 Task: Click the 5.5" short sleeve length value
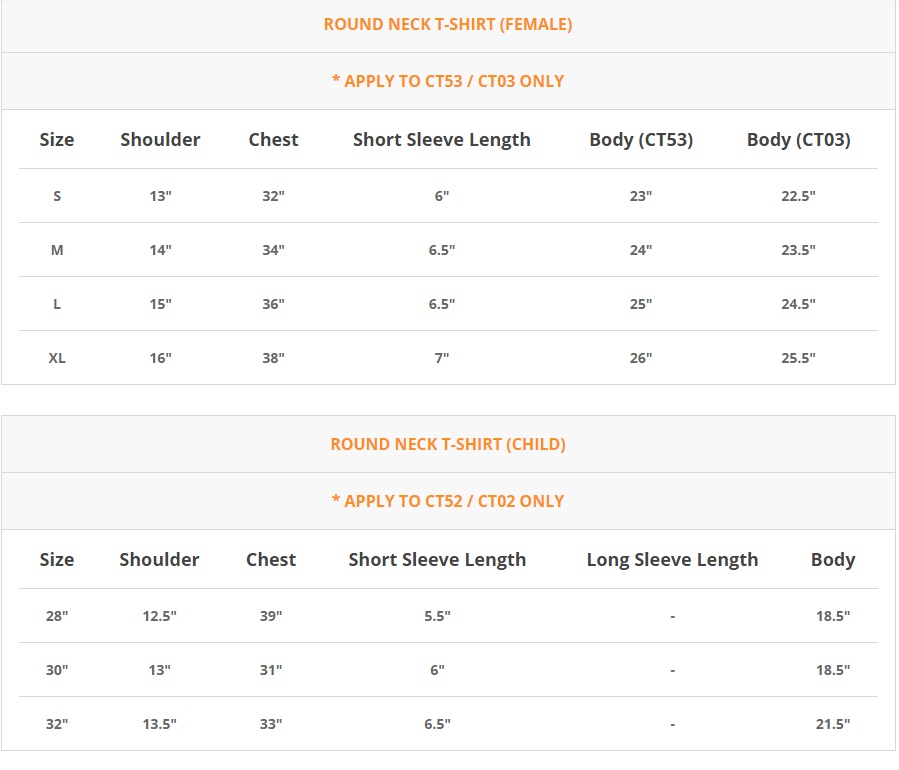pyautogui.click(x=437, y=616)
